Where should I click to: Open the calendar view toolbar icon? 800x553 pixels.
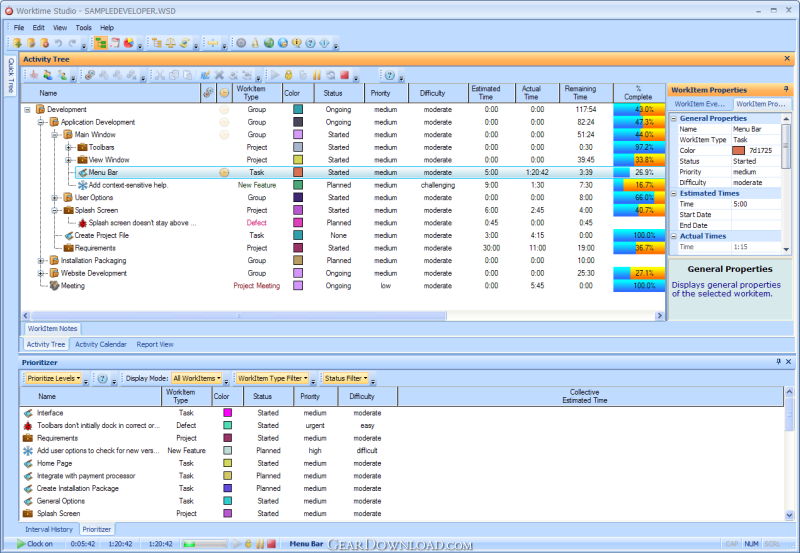pyautogui.click(x=115, y=43)
